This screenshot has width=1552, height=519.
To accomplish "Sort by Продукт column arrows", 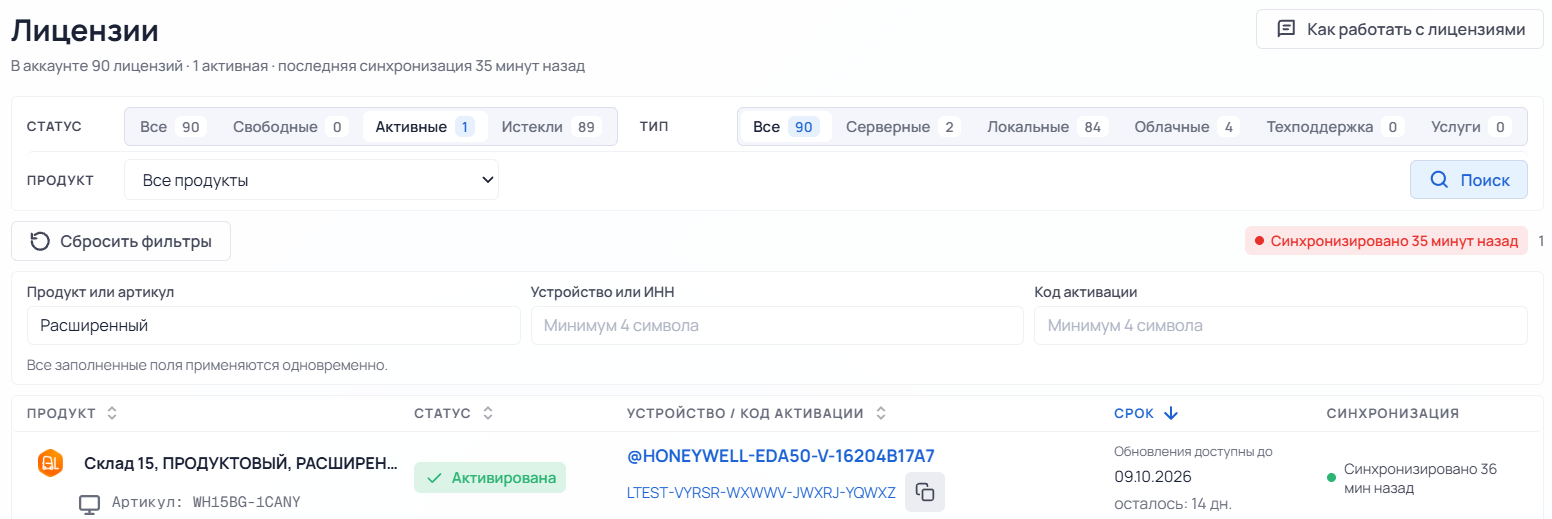I will (x=112, y=413).
